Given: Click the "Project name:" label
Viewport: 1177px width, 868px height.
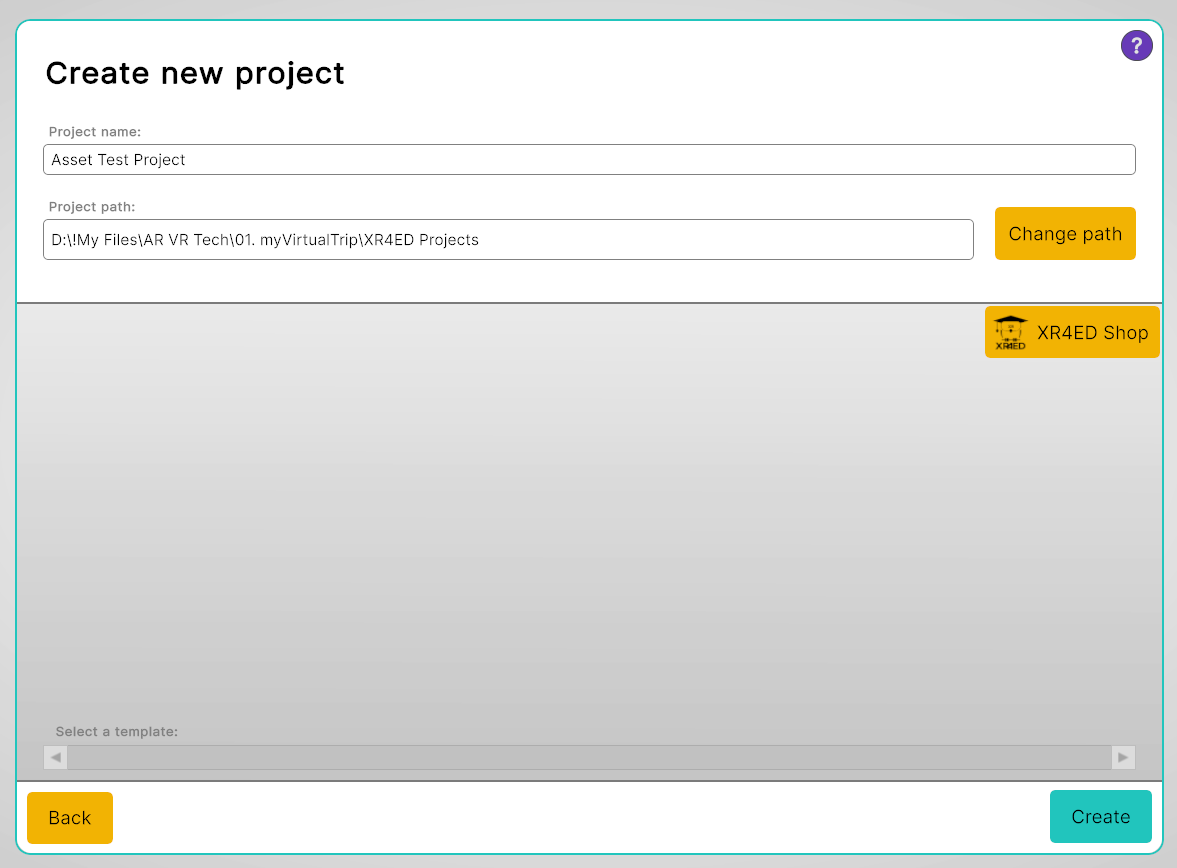Looking at the screenshot, I should (95, 131).
